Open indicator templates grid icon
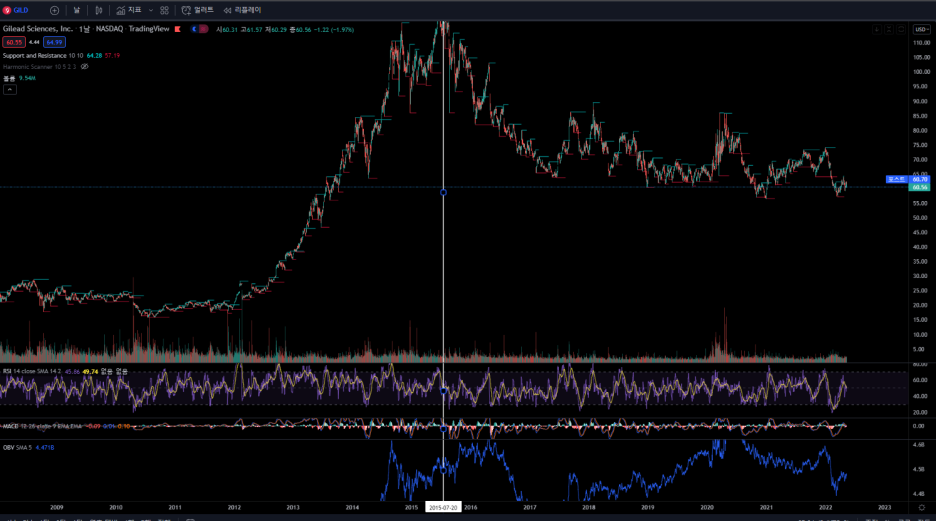Image resolution: width=936 pixels, height=521 pixels. pos(164,10)
